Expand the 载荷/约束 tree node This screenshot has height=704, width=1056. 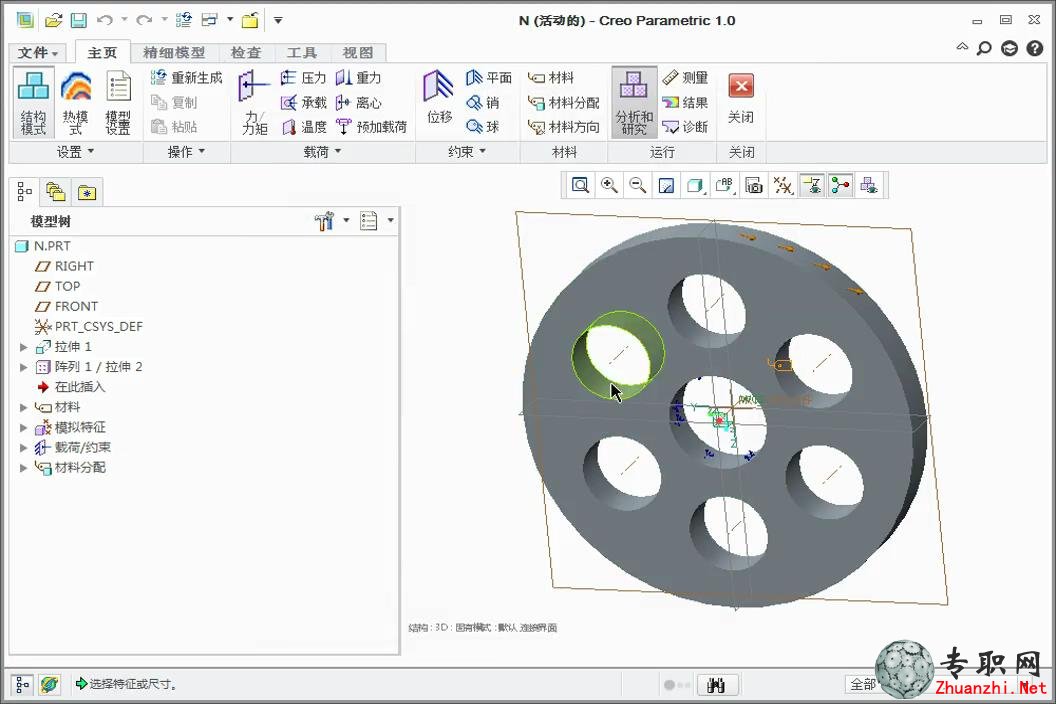pyautogui.click(x=24, y=448)
